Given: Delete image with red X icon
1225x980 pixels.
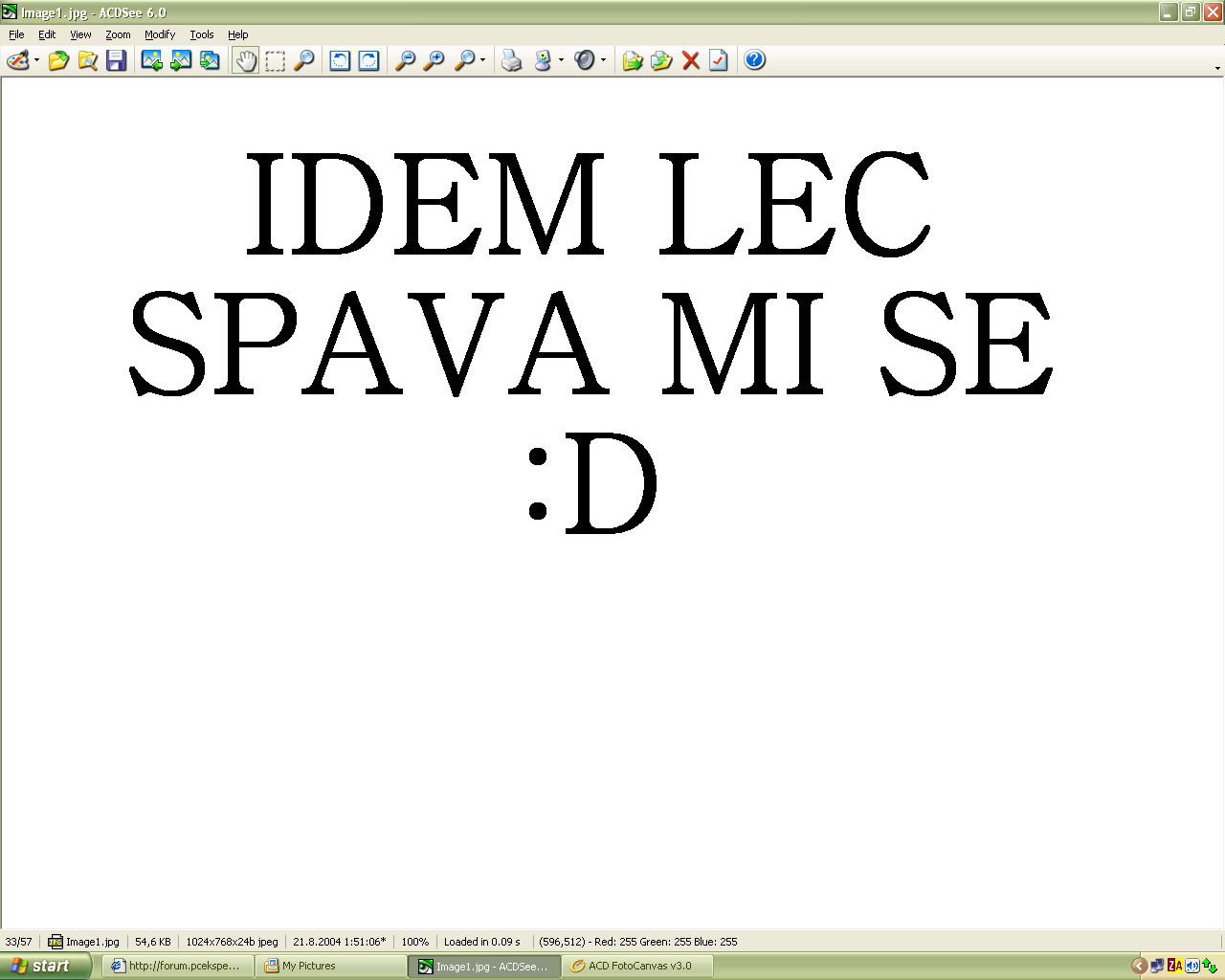Looking at the screenshot, I should click(690, 60).
